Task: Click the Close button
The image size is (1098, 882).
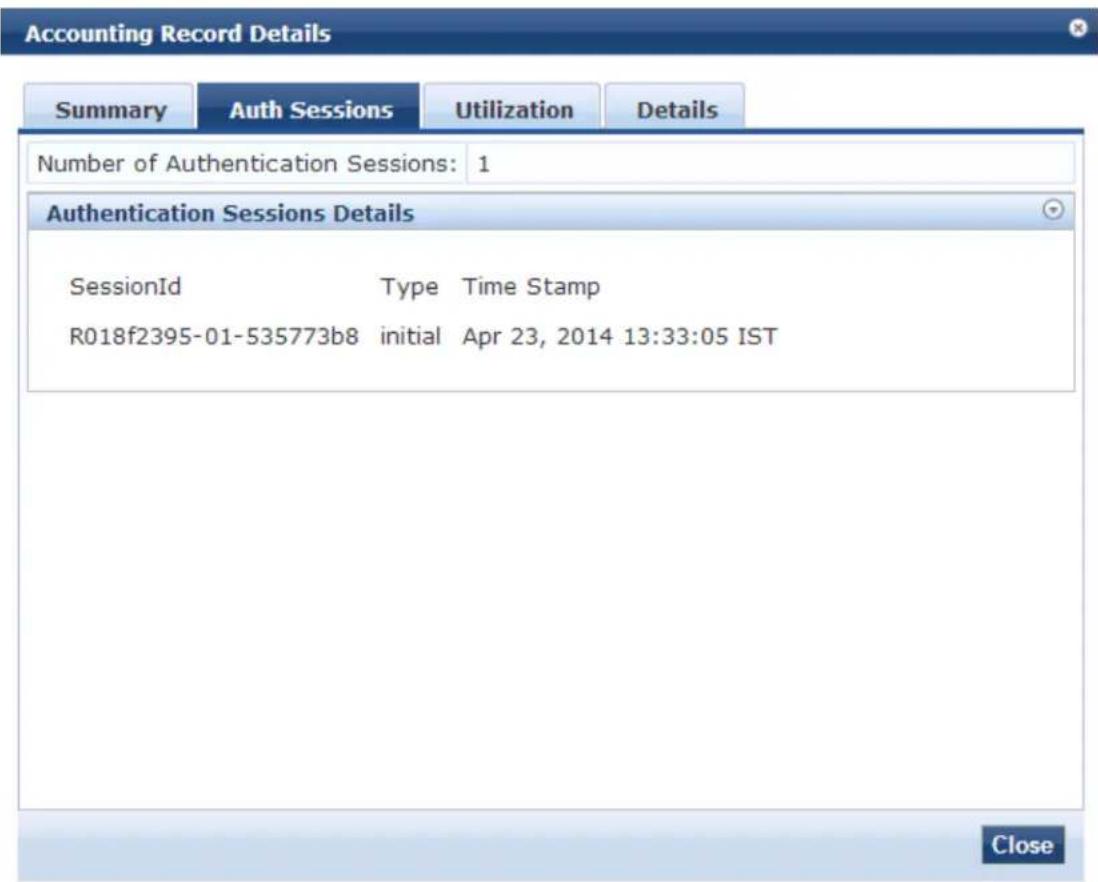Action: 1022,845
